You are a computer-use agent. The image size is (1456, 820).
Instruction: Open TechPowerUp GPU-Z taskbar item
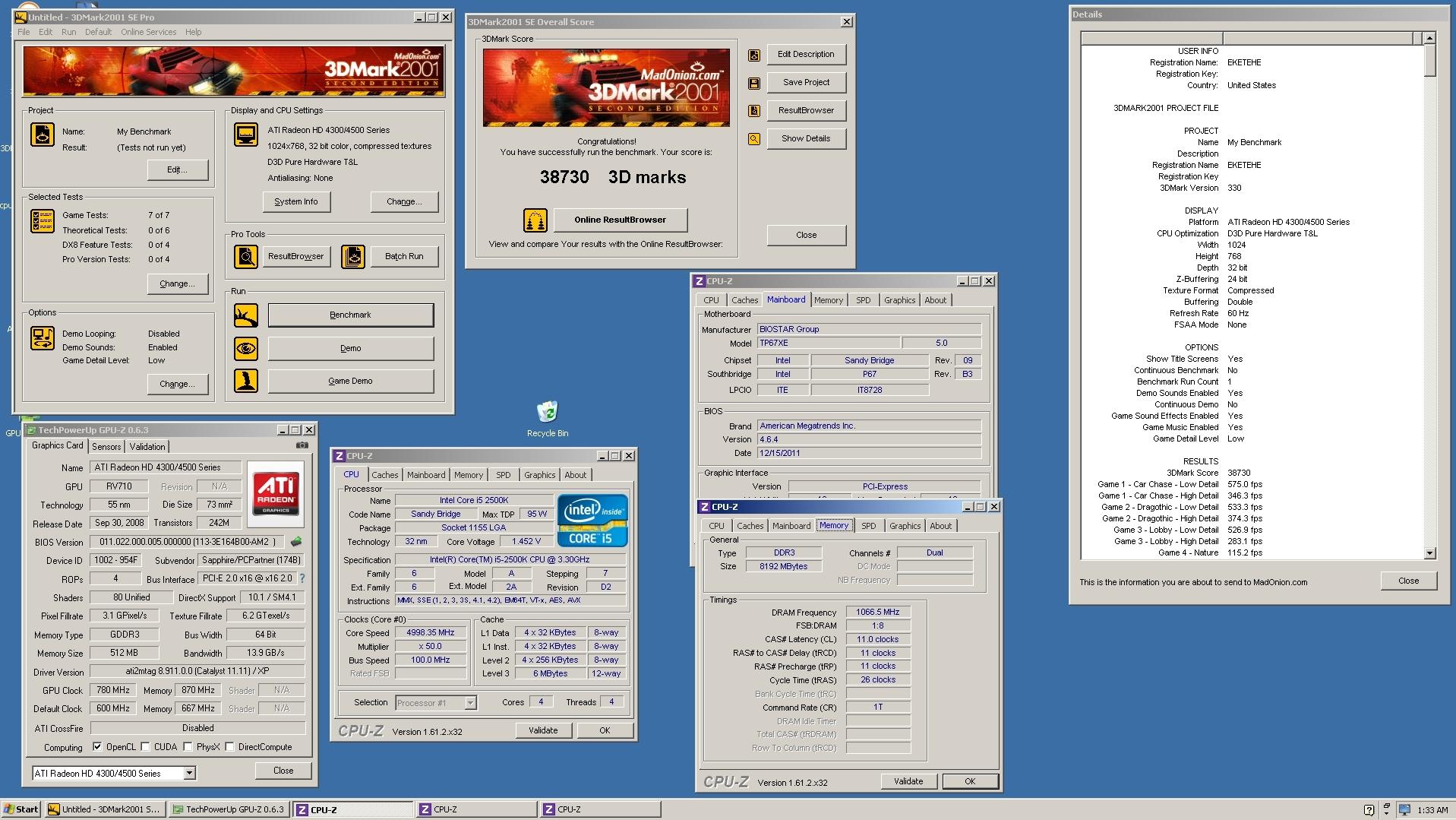point(229,809)
